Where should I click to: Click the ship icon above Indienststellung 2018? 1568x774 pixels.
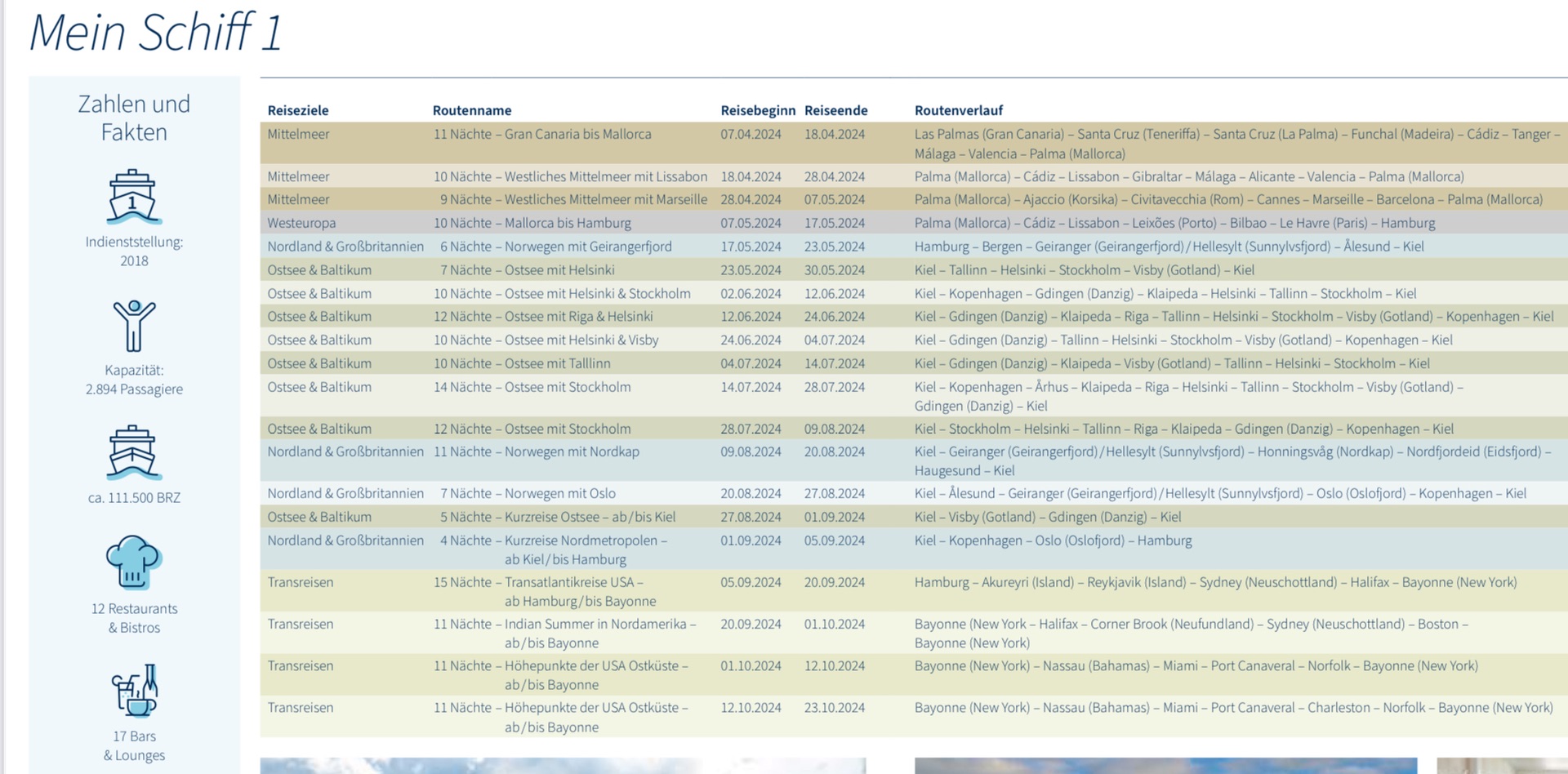[134, 197]
